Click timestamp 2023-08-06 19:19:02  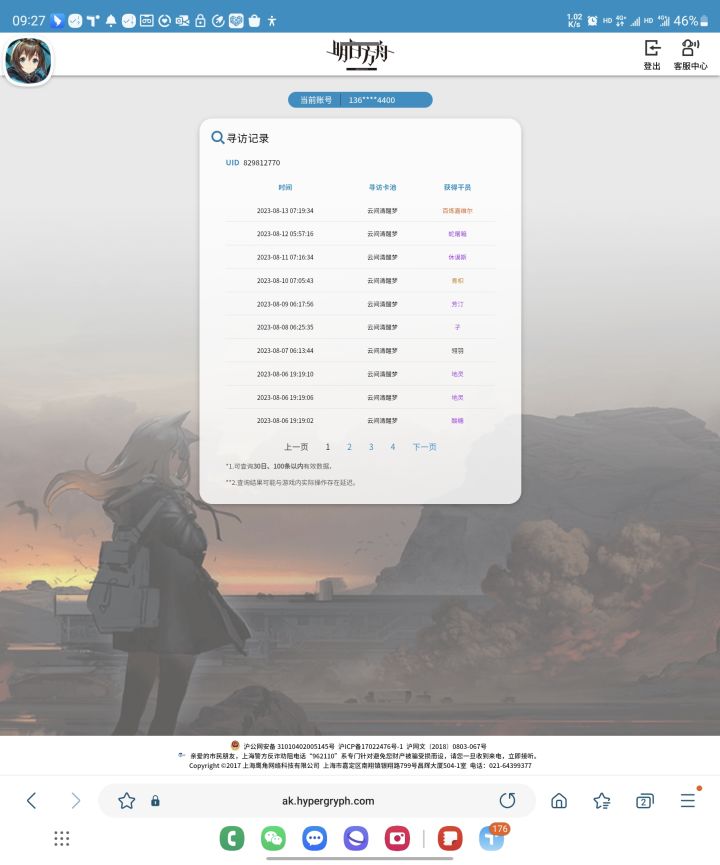tap(285, 420)
